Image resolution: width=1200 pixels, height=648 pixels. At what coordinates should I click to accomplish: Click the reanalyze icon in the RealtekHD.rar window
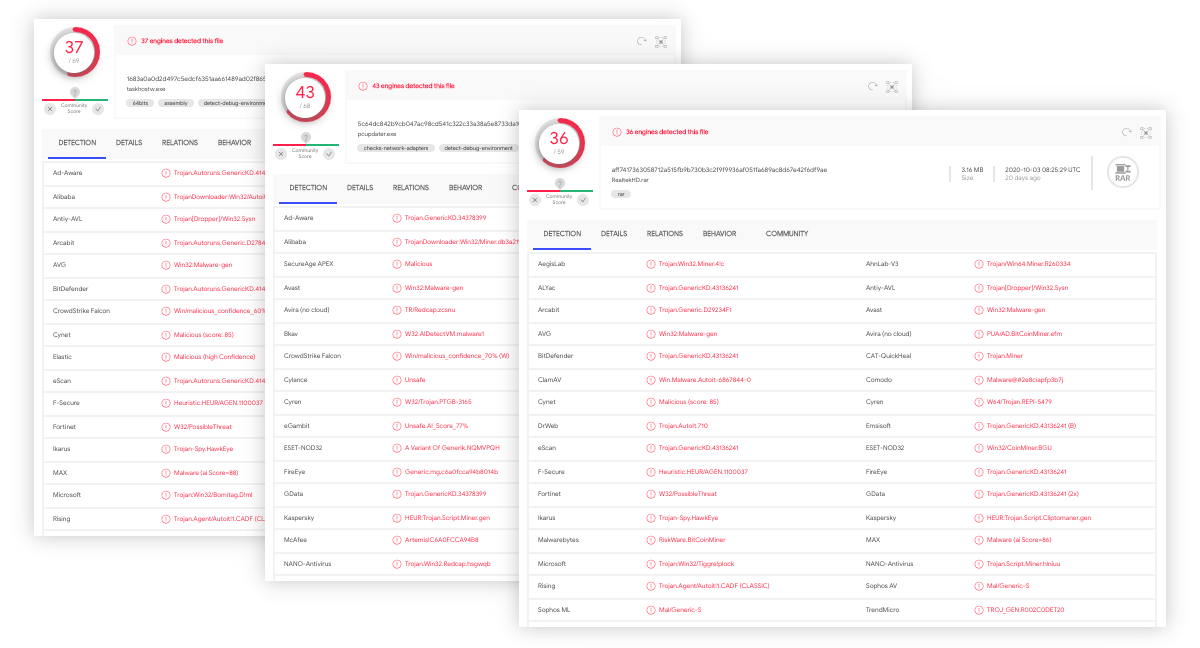1127,132
